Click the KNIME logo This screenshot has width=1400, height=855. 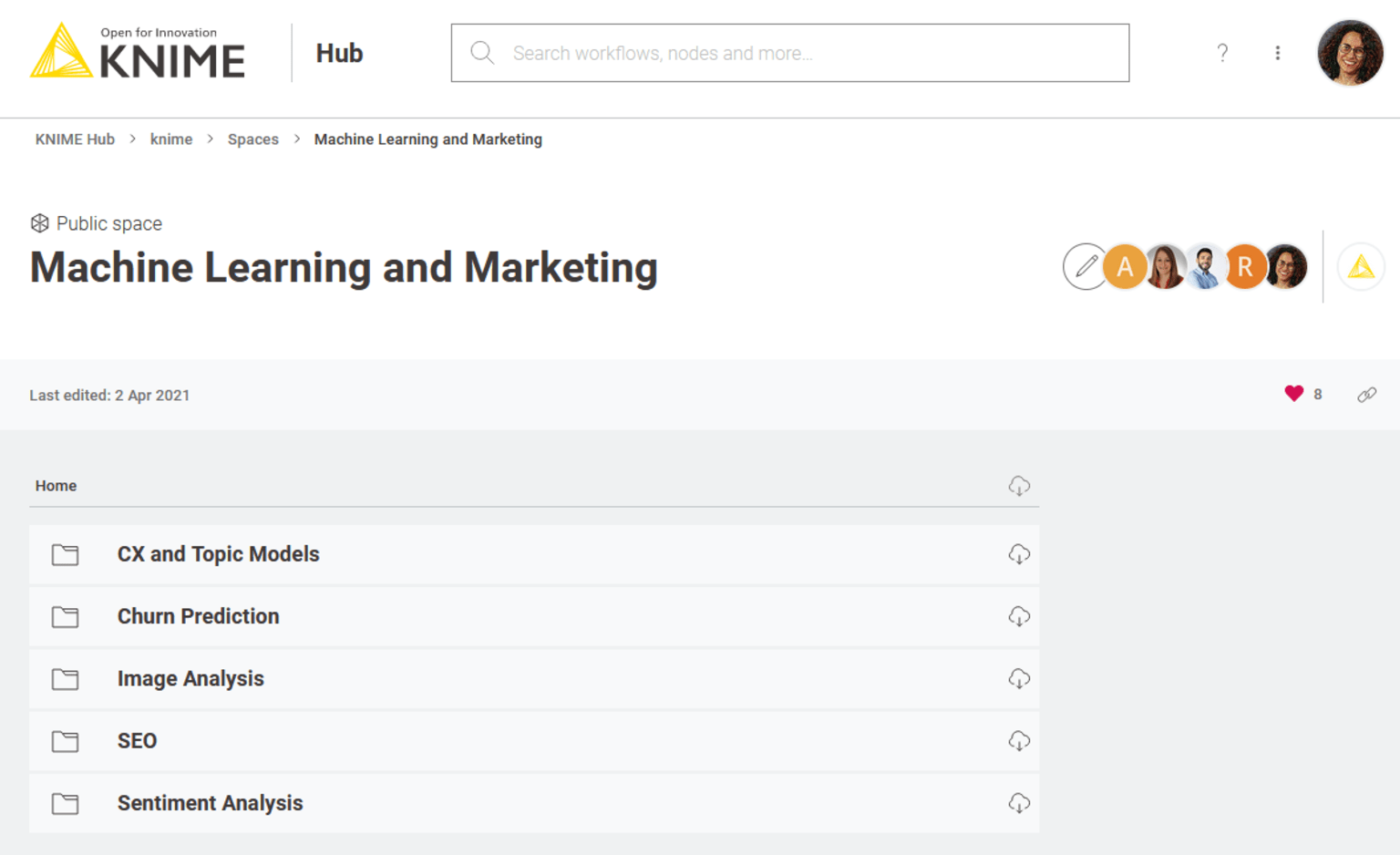[x=138, y=51]
